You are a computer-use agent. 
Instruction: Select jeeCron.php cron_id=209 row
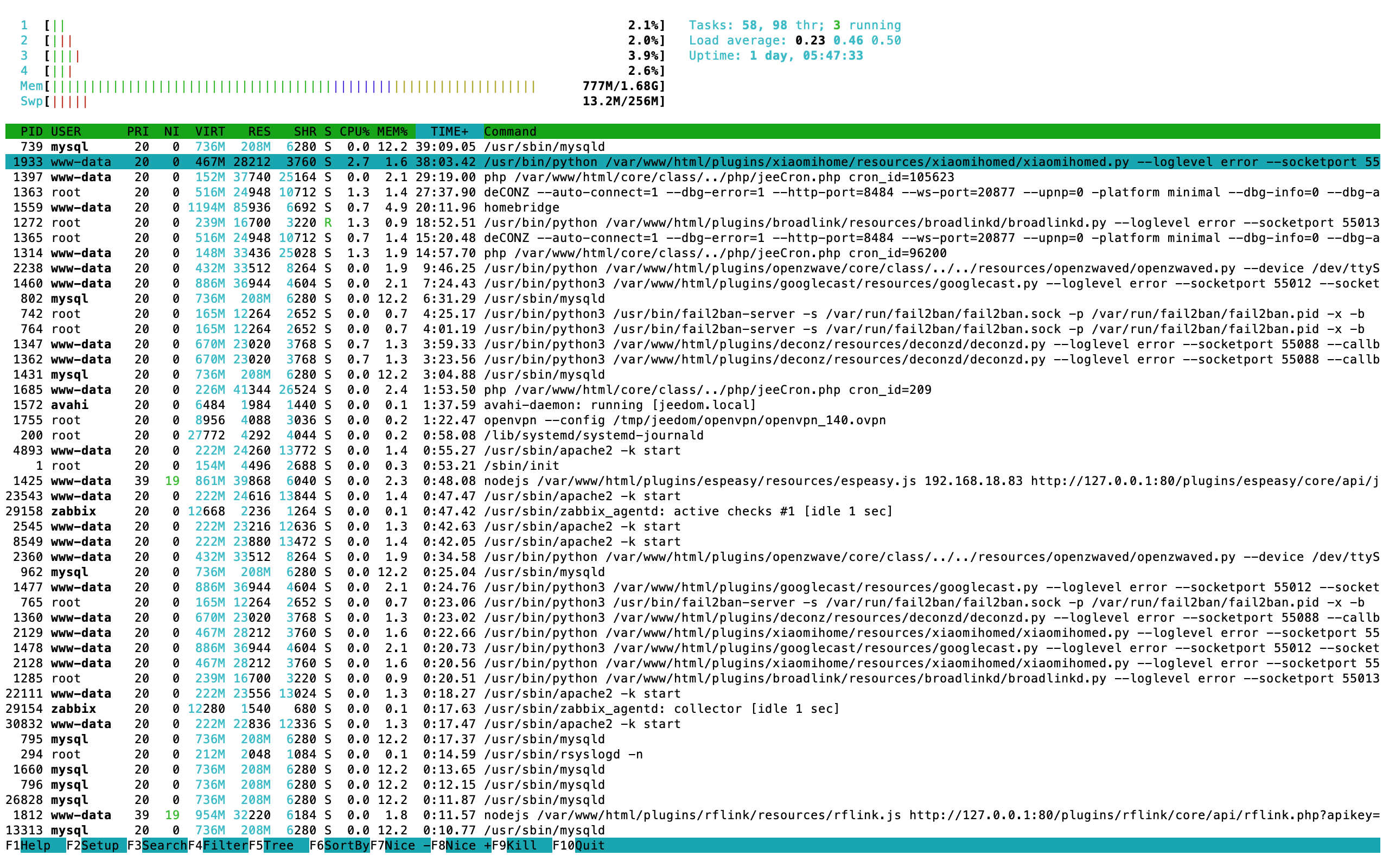click(693, 390)
